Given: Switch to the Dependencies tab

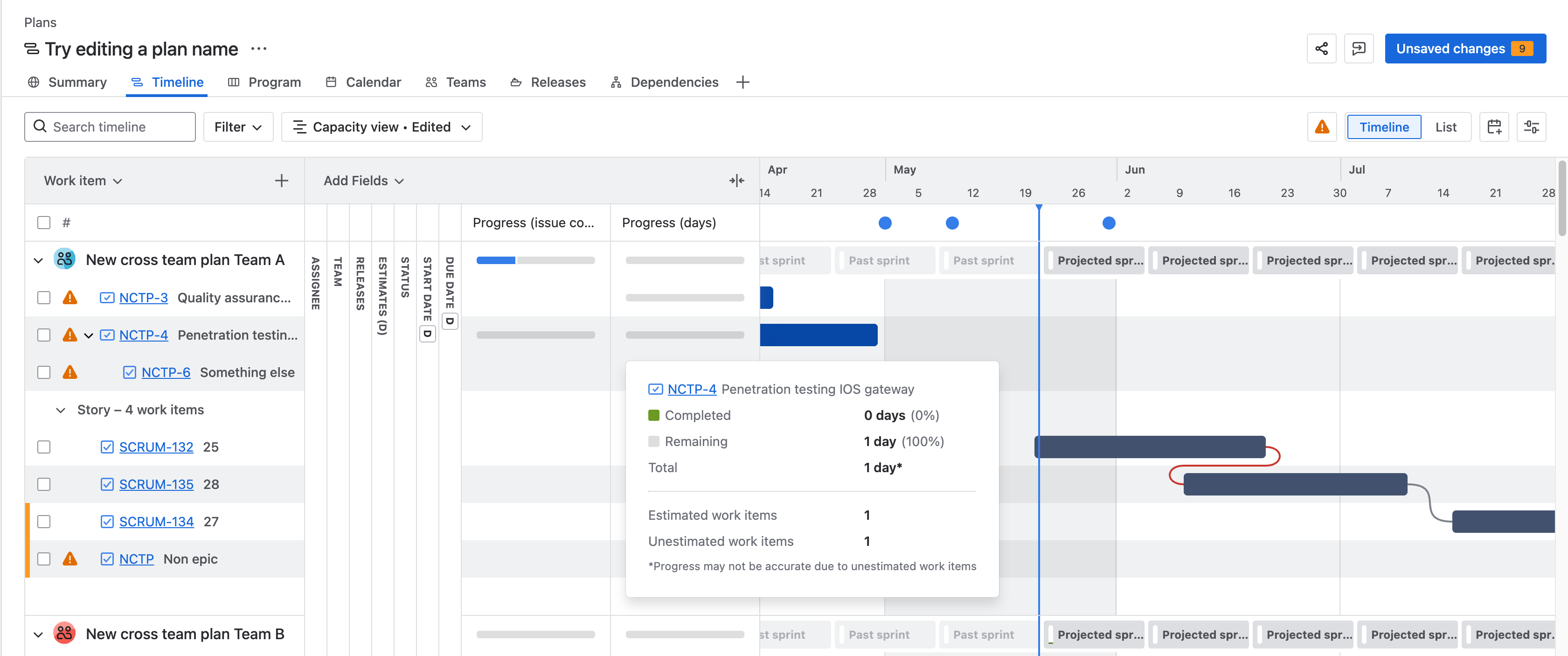Looking at the screenshot, I should 665,82.
